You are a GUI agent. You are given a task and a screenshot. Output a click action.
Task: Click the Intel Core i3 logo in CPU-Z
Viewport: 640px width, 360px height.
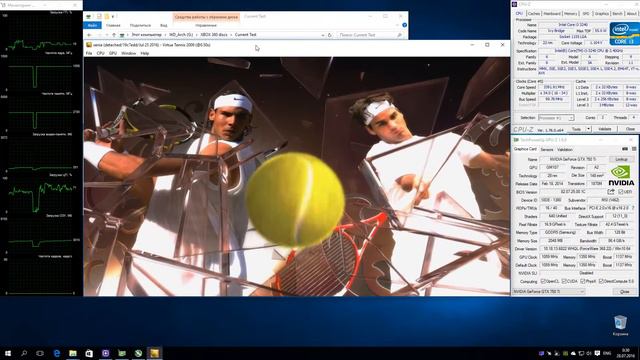624,33
